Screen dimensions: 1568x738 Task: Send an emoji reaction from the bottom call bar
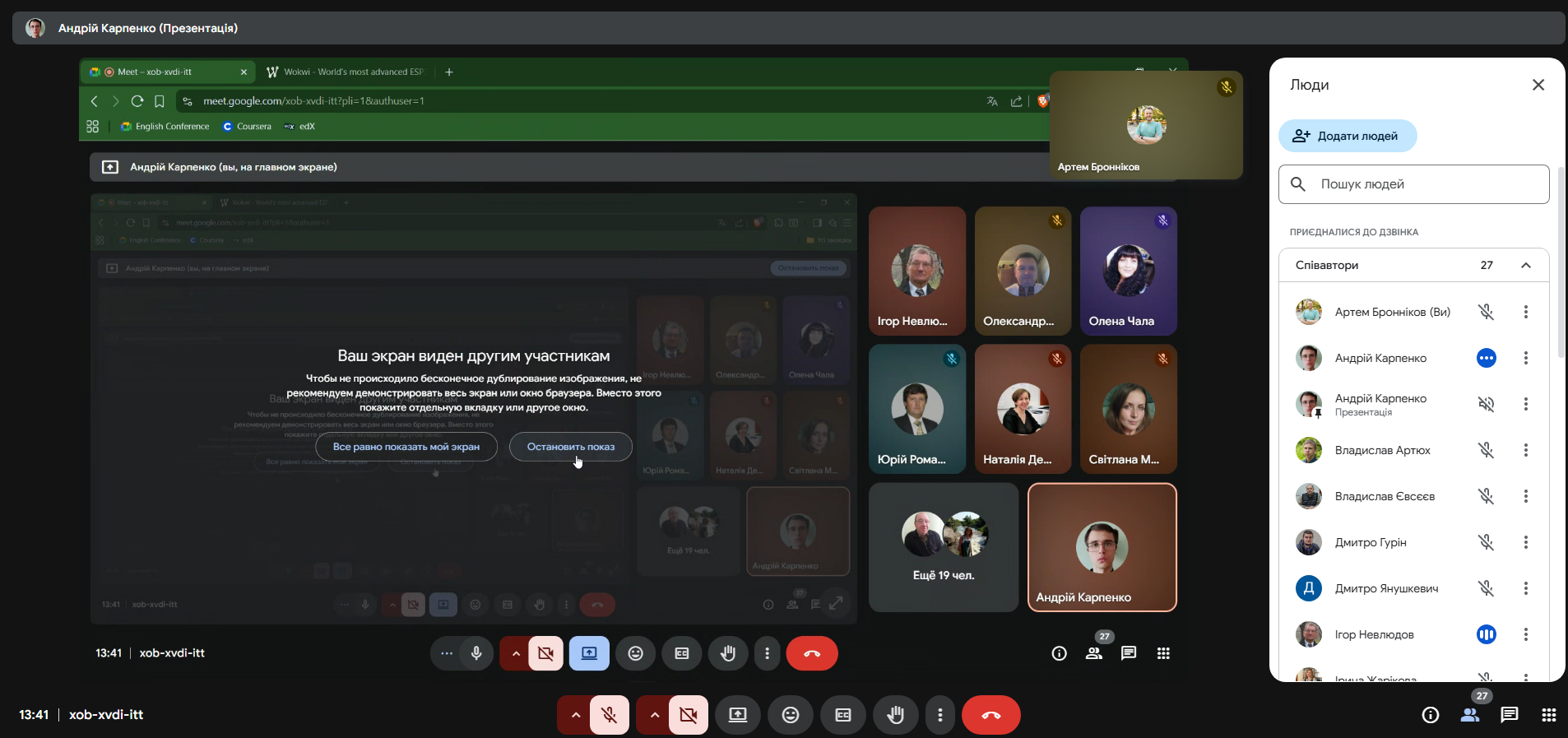790,715
